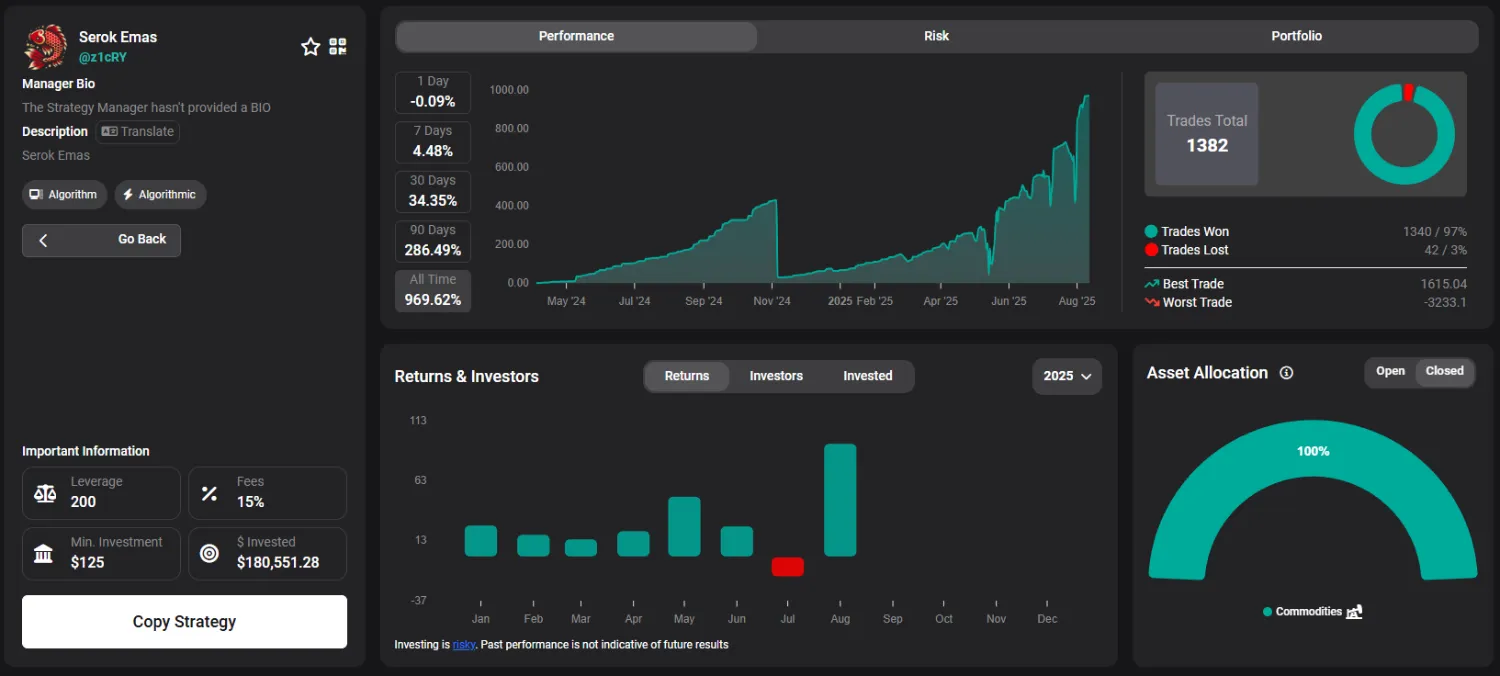Image resolution: width=1500 pixels, height=676 pixels.
Task: Click the favorite star icon
Action: point(311,47)
